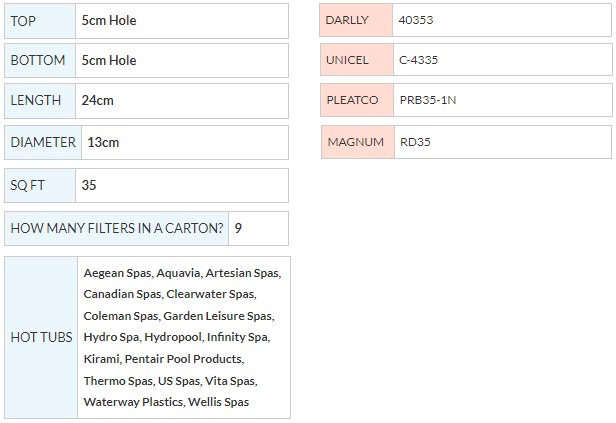Select the 13cm diameter value
This screenshot has height=423, width=616.
[x=103, y=142]
